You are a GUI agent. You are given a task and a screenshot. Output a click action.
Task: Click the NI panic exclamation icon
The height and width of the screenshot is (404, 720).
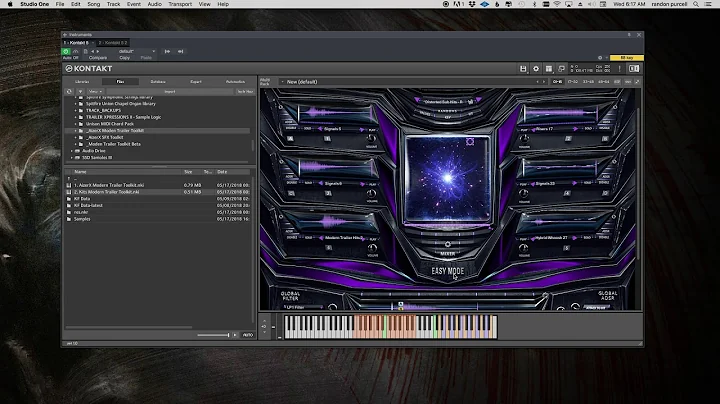[x=619, y=69]
